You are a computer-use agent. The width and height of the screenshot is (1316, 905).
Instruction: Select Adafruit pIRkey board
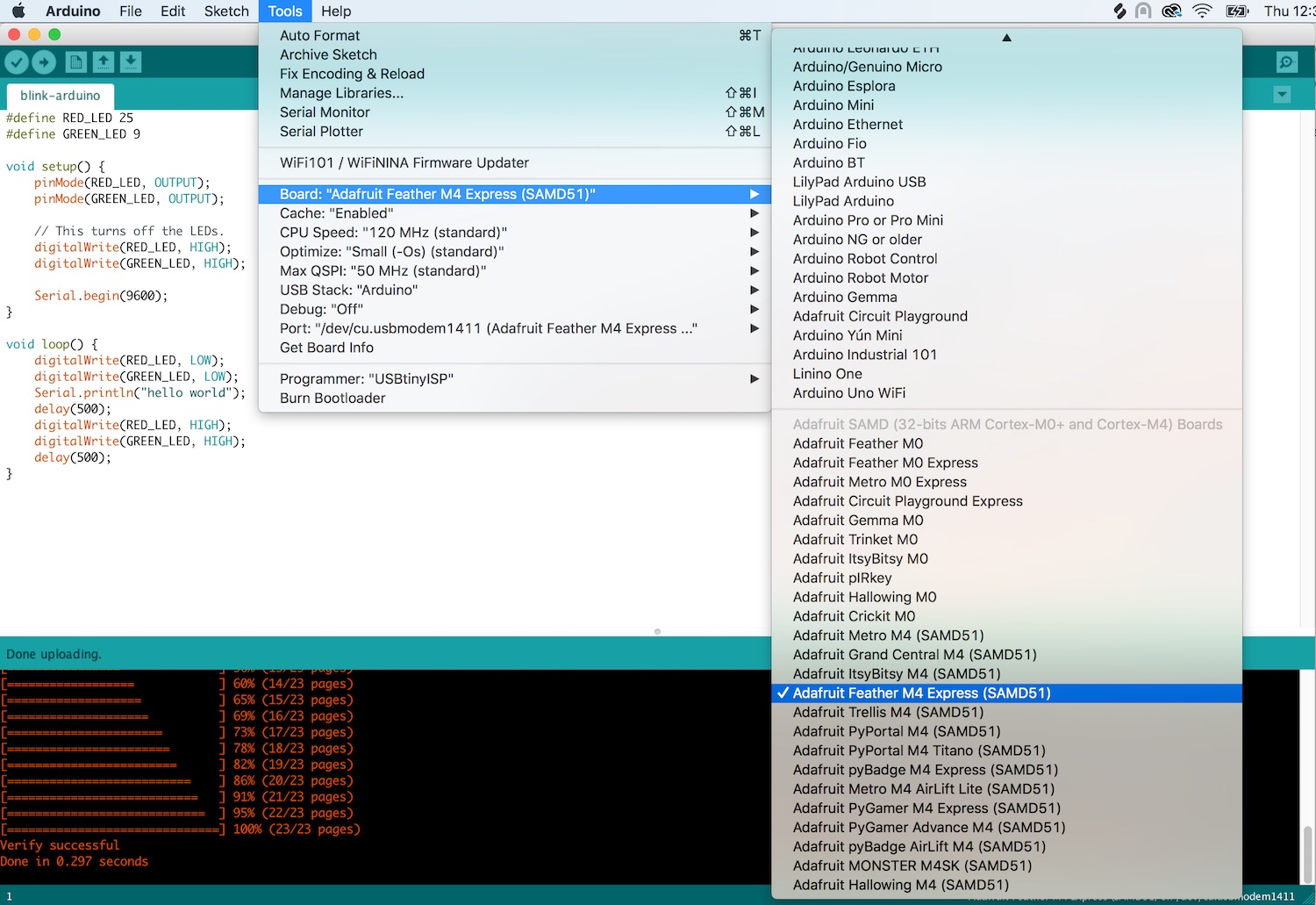tap(1007, 578)
